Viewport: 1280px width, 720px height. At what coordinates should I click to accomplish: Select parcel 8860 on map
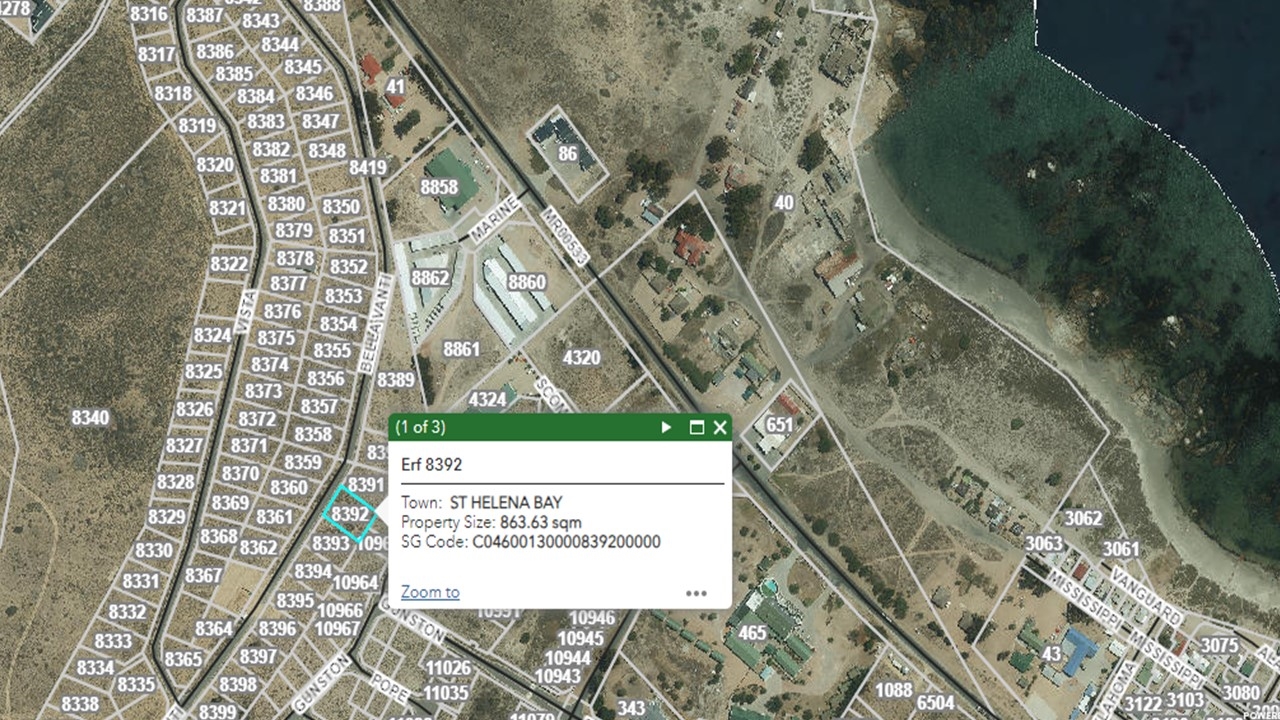coord(527,283)
